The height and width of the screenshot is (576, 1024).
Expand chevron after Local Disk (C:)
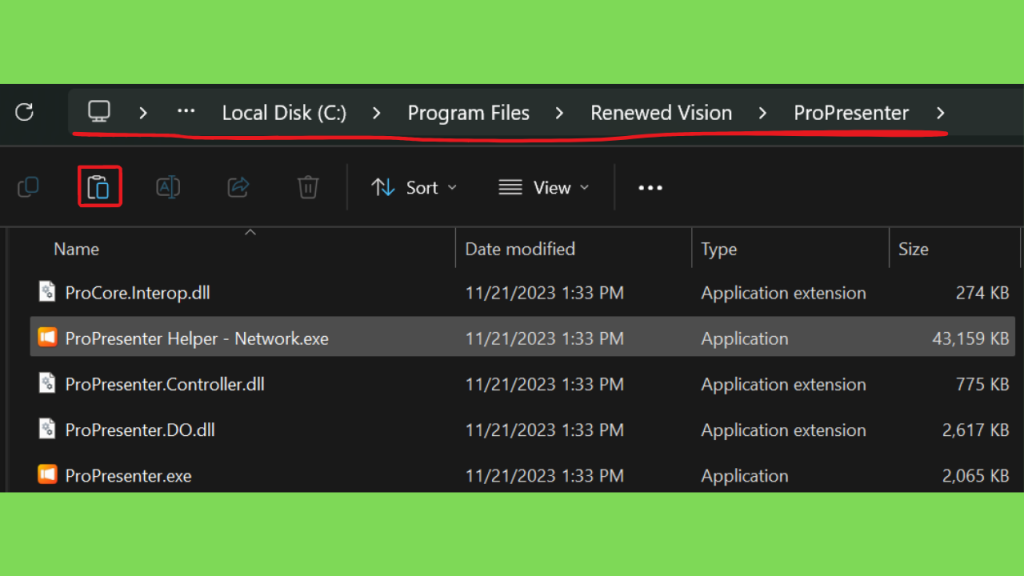pyautogui.click(x=376, y=113)
